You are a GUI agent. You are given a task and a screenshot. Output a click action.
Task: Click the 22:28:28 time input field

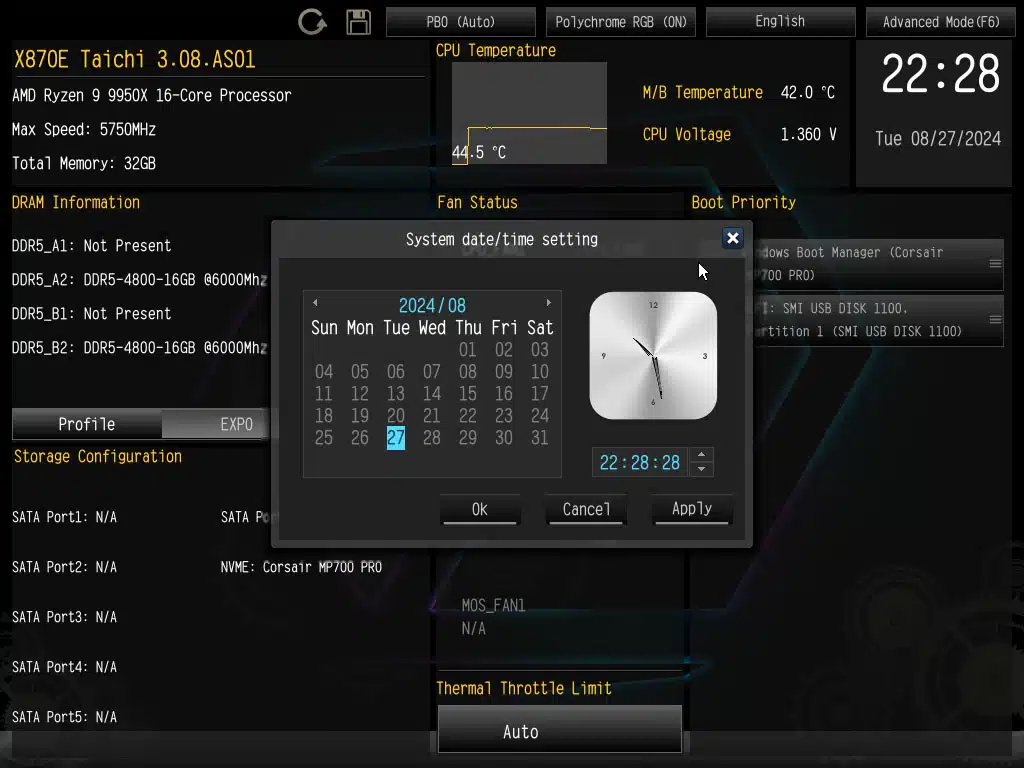(640, 462)
